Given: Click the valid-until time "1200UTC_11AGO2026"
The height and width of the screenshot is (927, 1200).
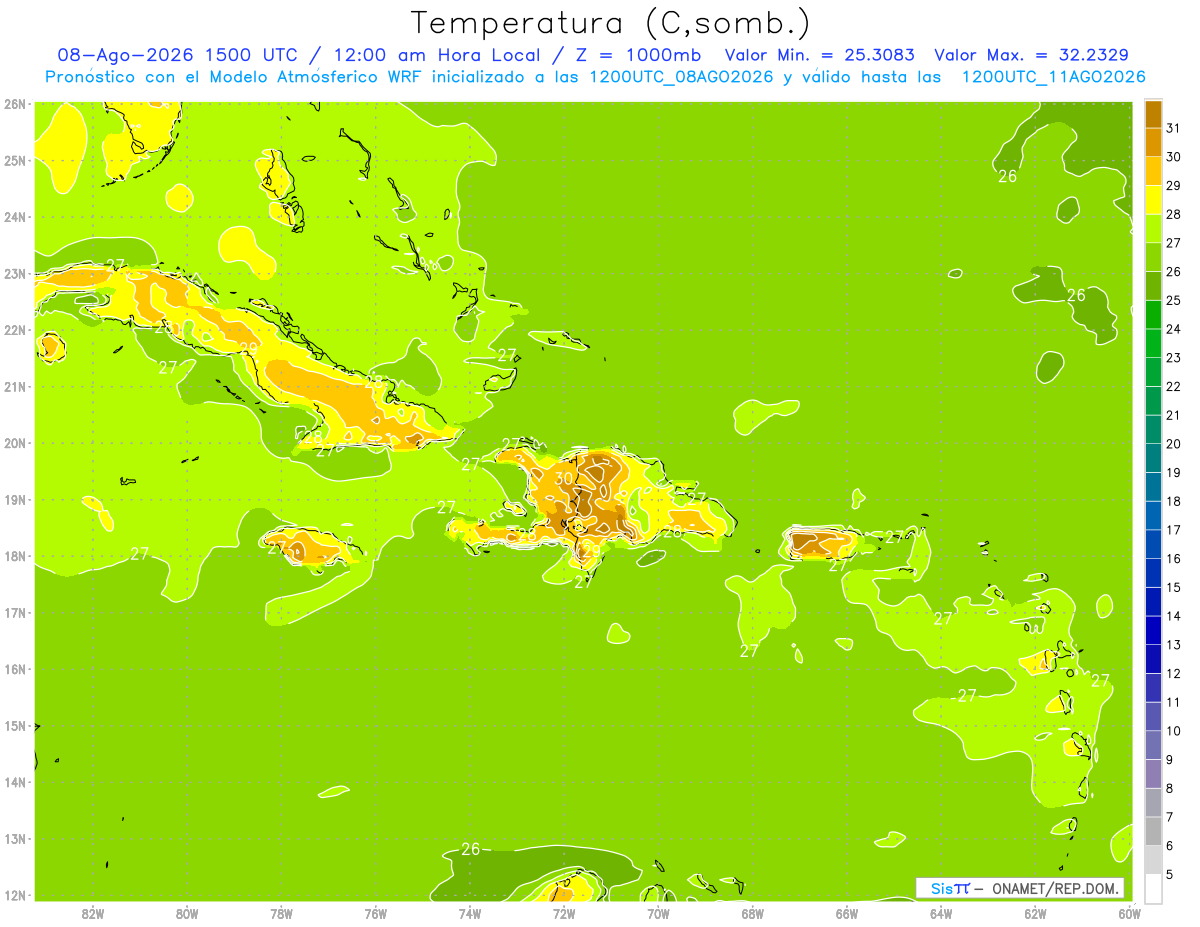Looking at the screenshot, I should click(1053, 77).
